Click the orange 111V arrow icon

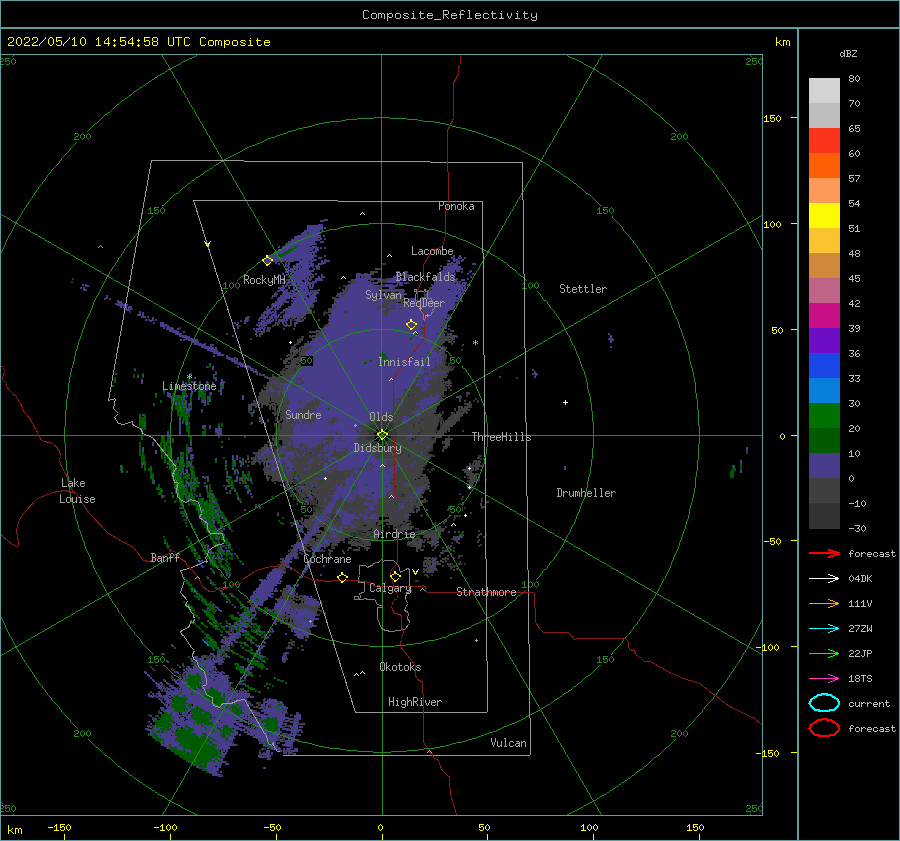824,603
